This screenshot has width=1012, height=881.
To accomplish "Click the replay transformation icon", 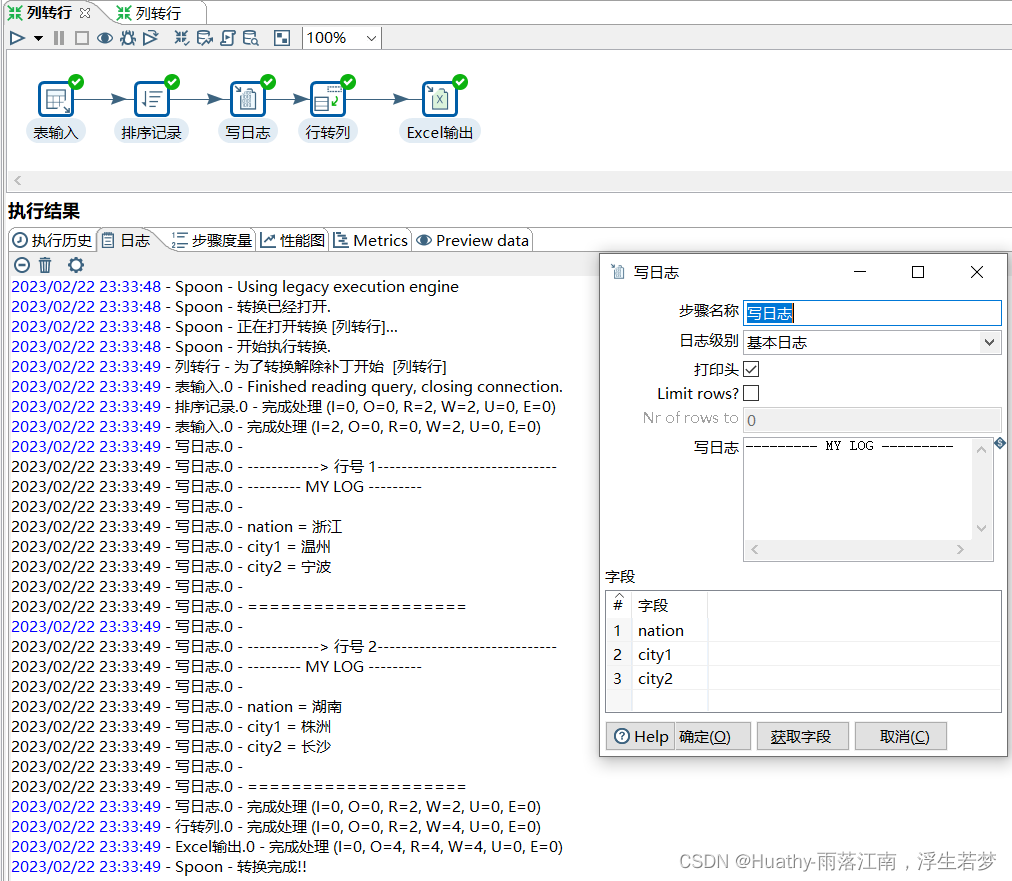I will [150, 38].
